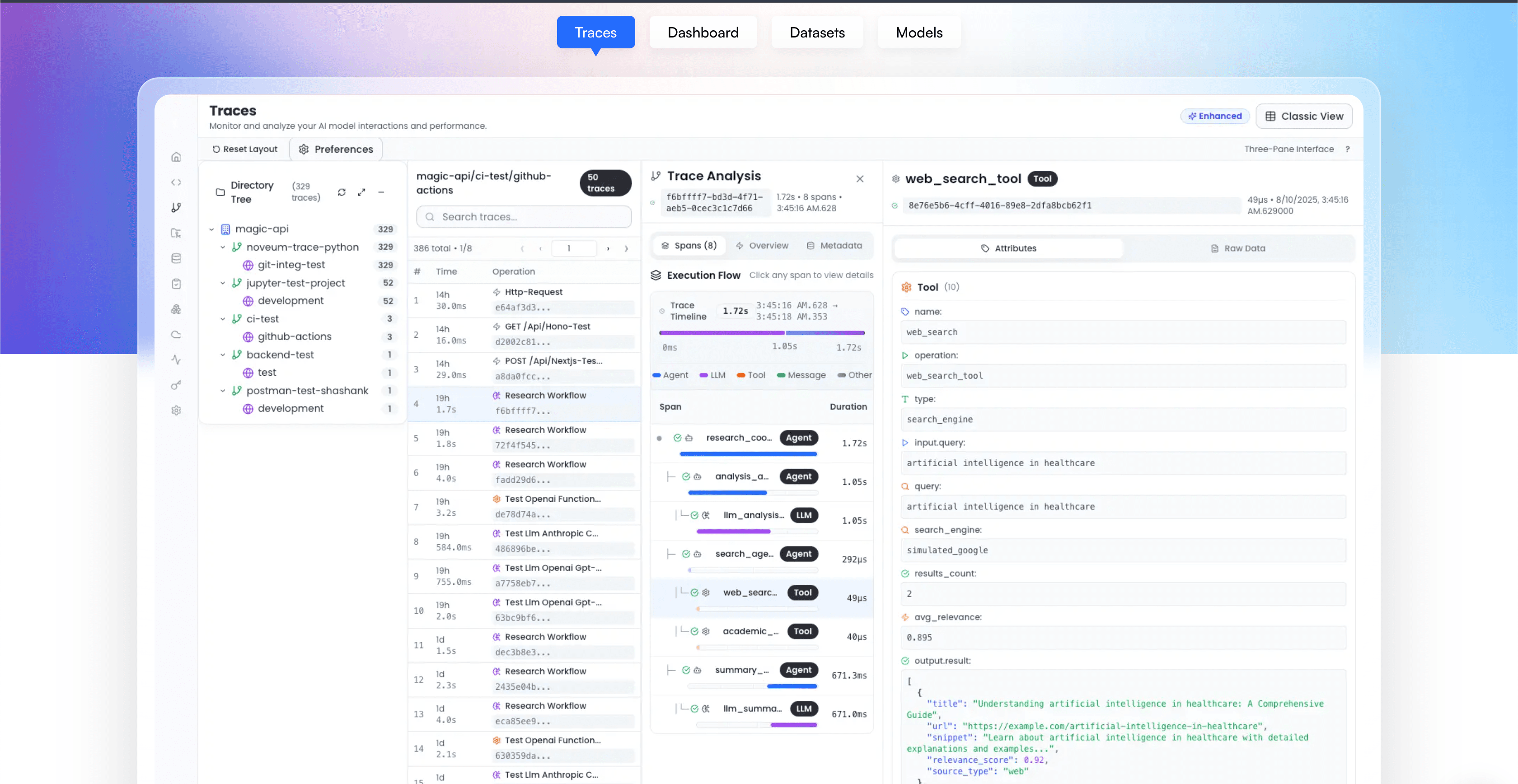Refresh the Directory Tree panel
This screenshot has height=784, width=1518.
(342, 192)
